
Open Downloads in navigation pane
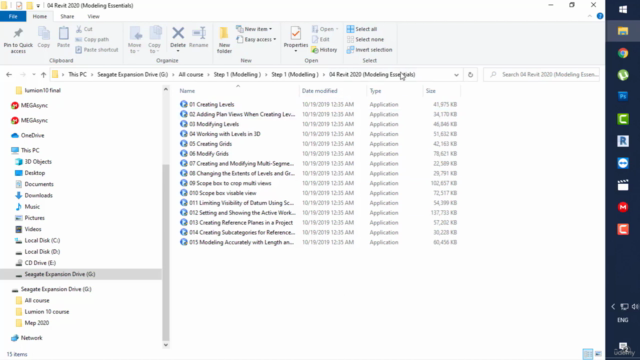click(x=38, y=195)
